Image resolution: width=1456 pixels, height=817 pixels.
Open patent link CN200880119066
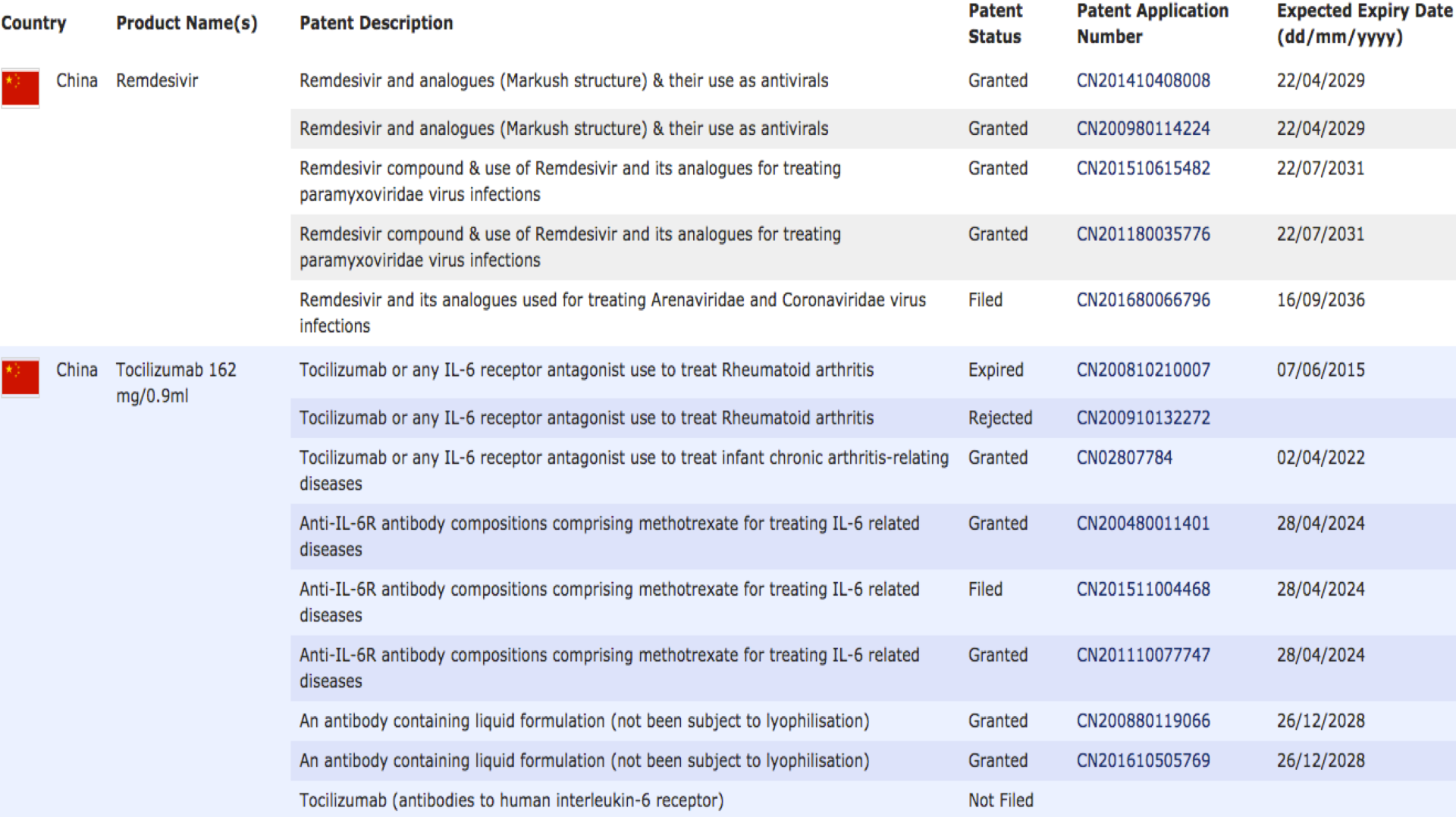pos(1143,721)
